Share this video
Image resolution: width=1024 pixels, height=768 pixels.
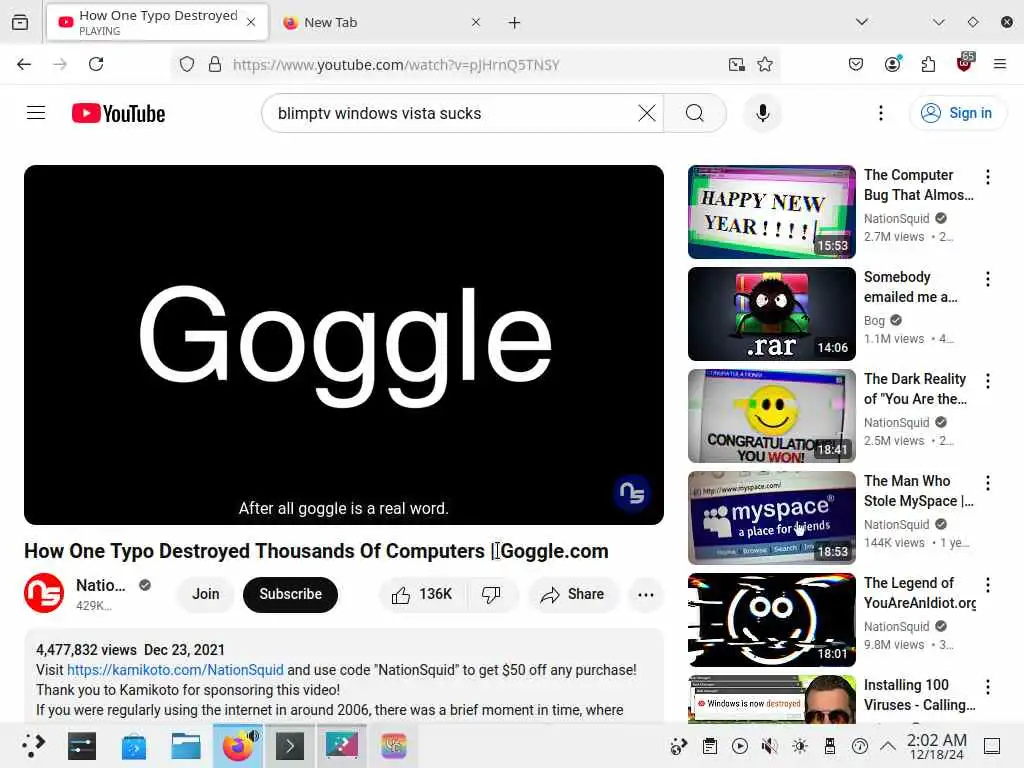coord(572,594)
